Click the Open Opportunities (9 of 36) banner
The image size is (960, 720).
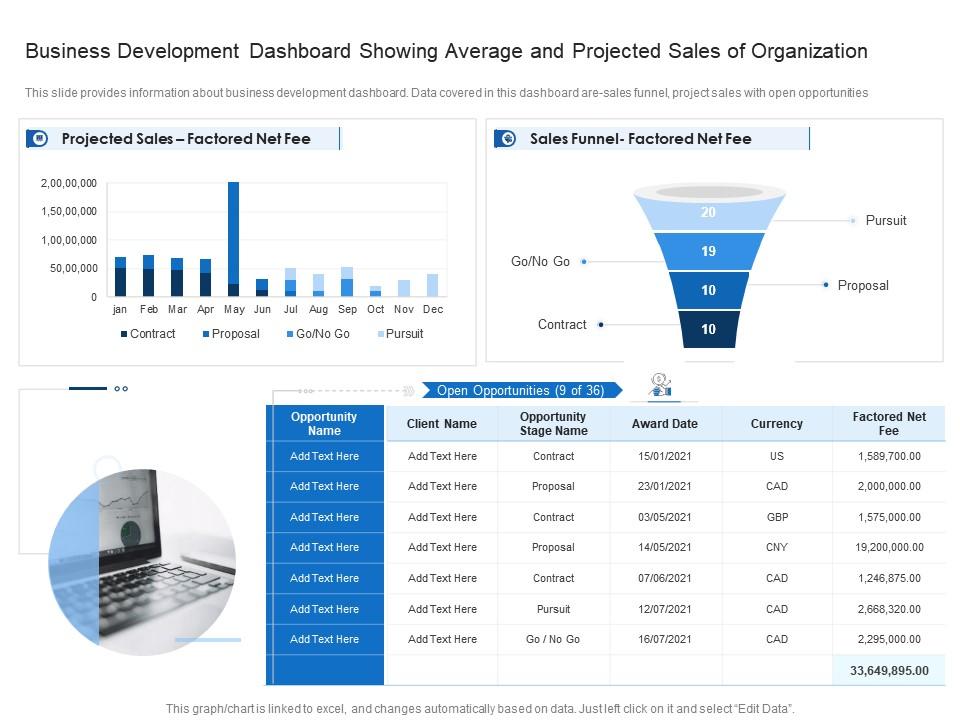(521, 391)
